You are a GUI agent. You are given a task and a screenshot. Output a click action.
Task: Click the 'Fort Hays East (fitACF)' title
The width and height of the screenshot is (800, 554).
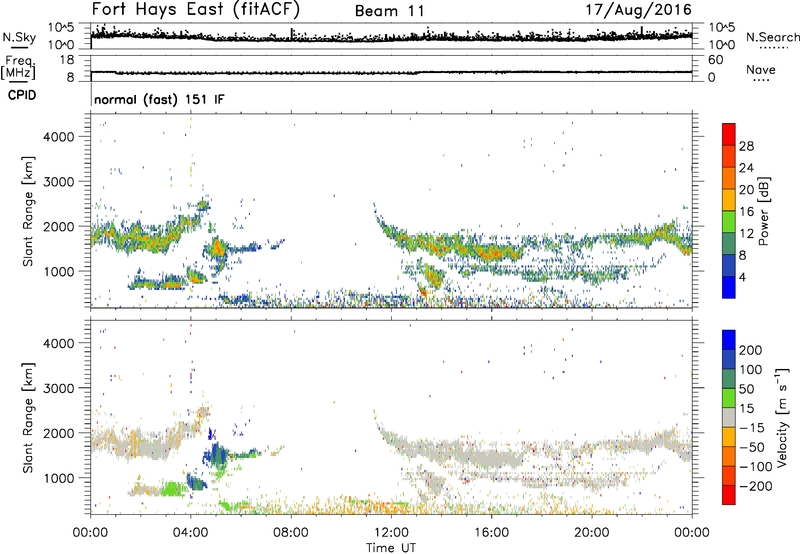pyautogui.click(x=196, y=10)
